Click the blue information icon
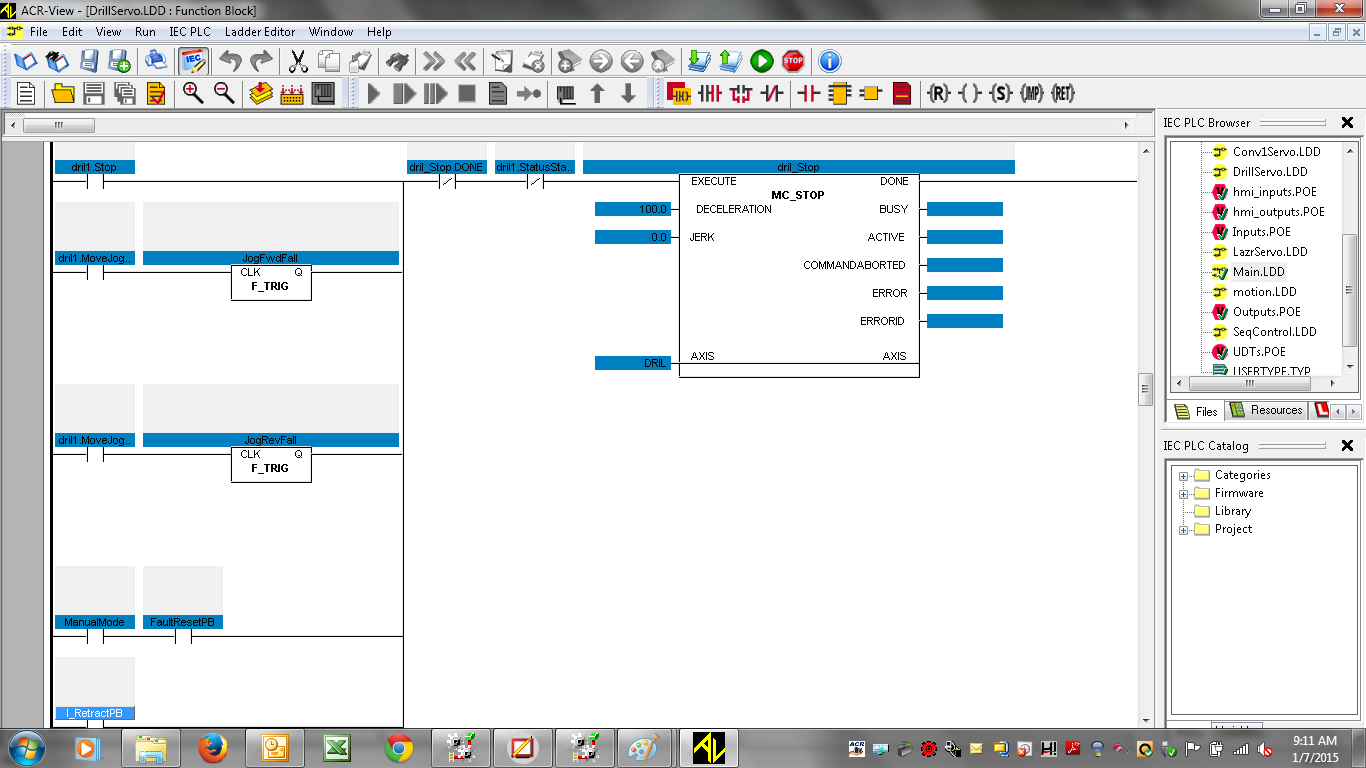The height and width of the screenshot is (768, 1366). (x=830, y=62)
